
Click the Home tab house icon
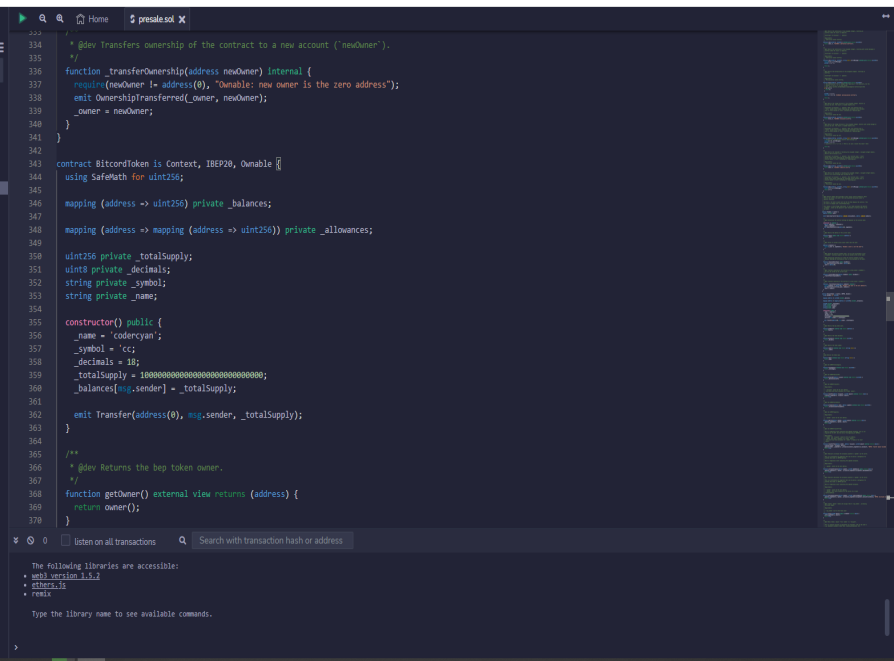pyautogui.click(x=80, y=19)
